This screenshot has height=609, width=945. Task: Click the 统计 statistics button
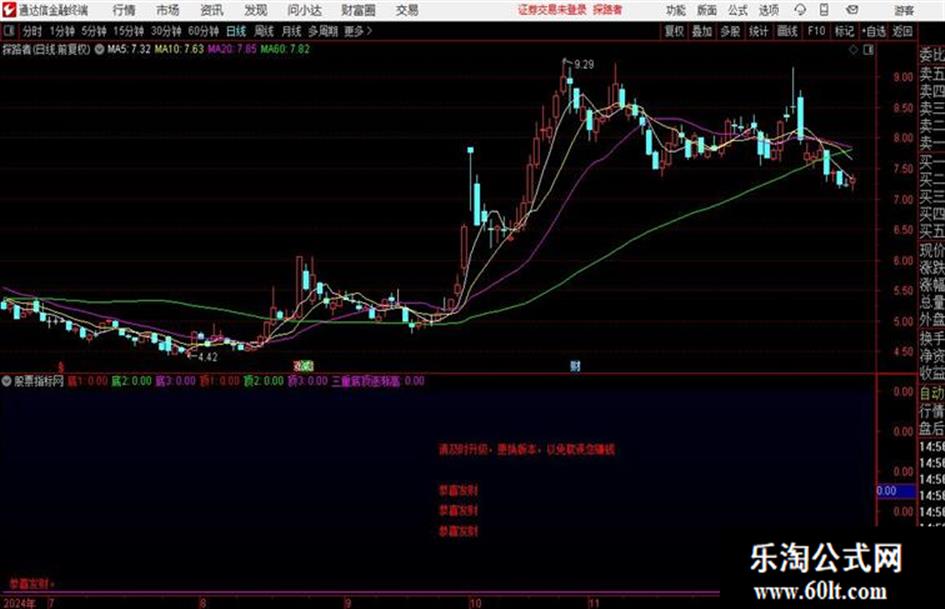(758, 31)
